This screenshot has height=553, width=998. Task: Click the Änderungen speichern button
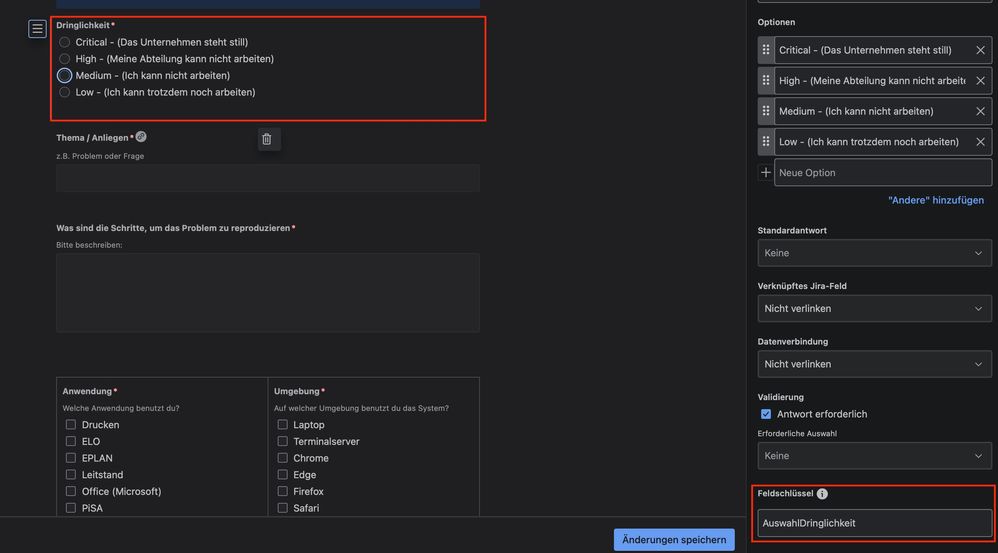(674, 540)
